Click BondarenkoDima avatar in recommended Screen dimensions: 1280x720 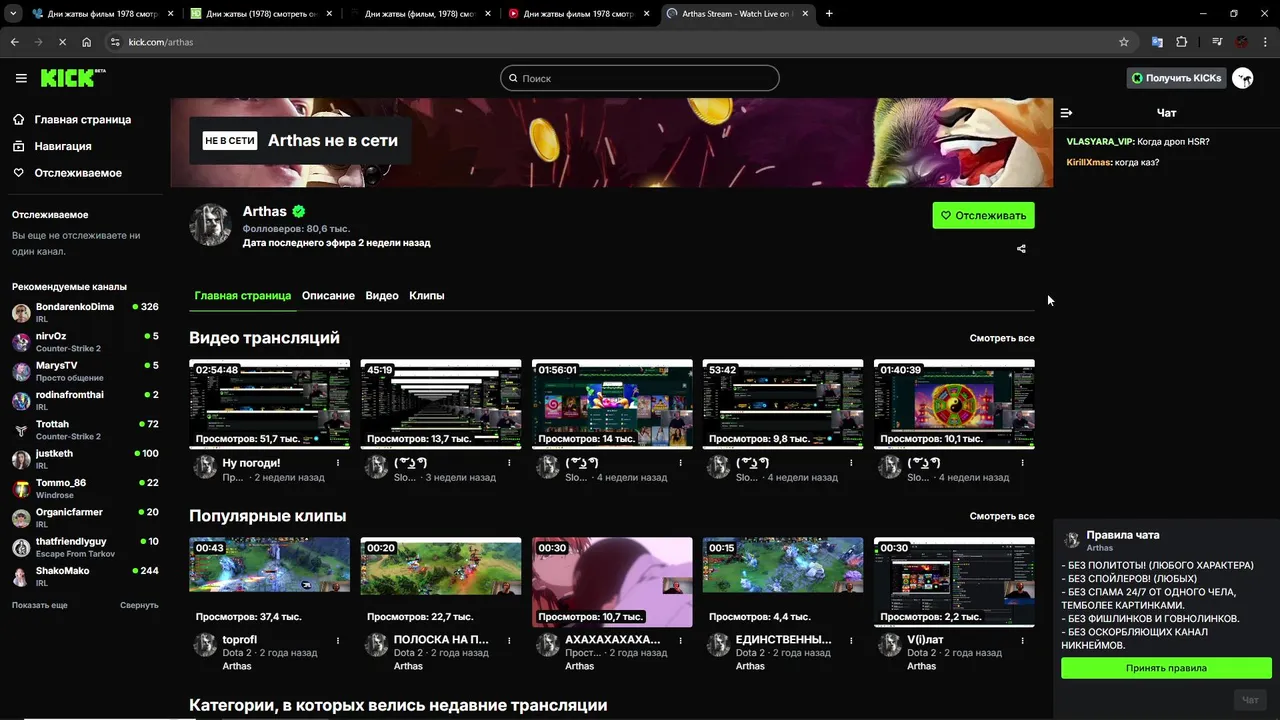(x=21, y=313)
